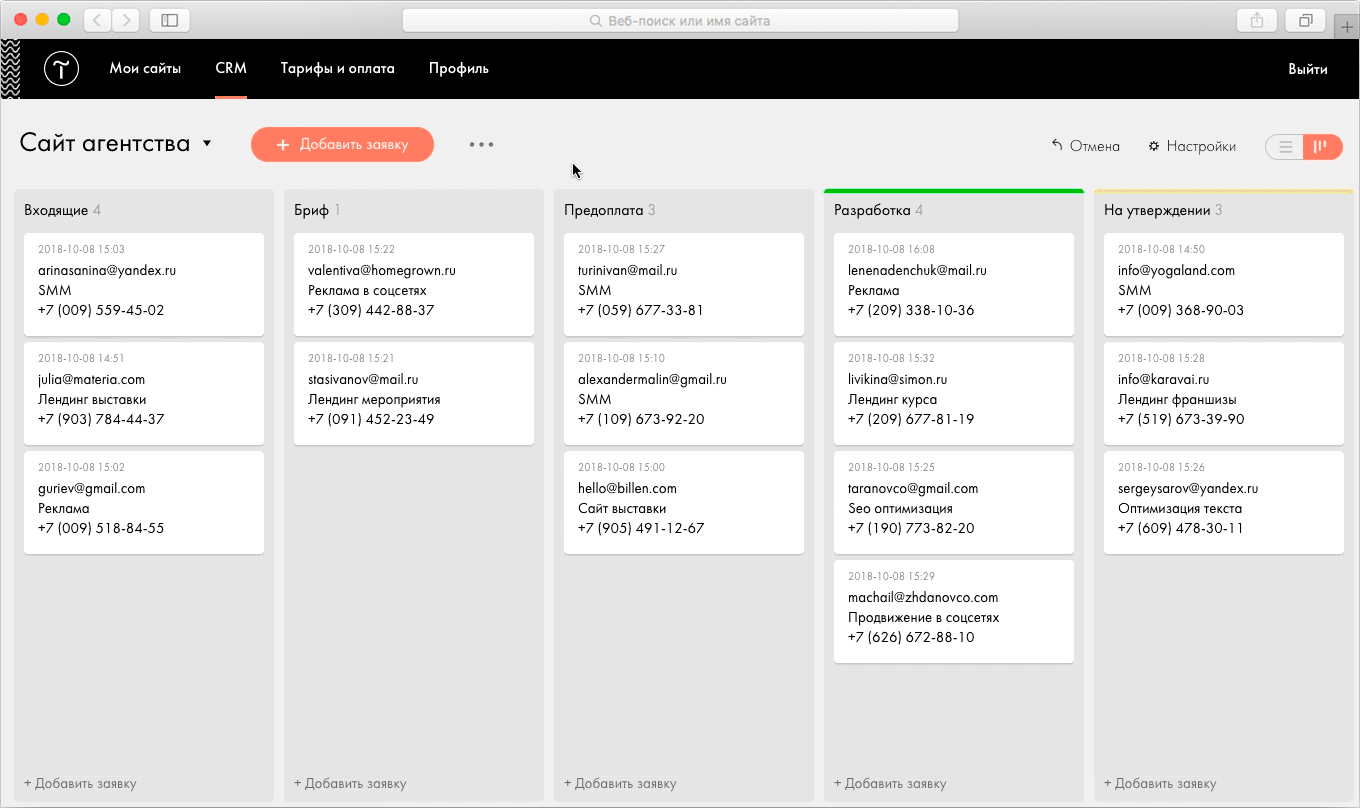
Task: Open Тарифы и оплата menu item
Action: [338, 69]
